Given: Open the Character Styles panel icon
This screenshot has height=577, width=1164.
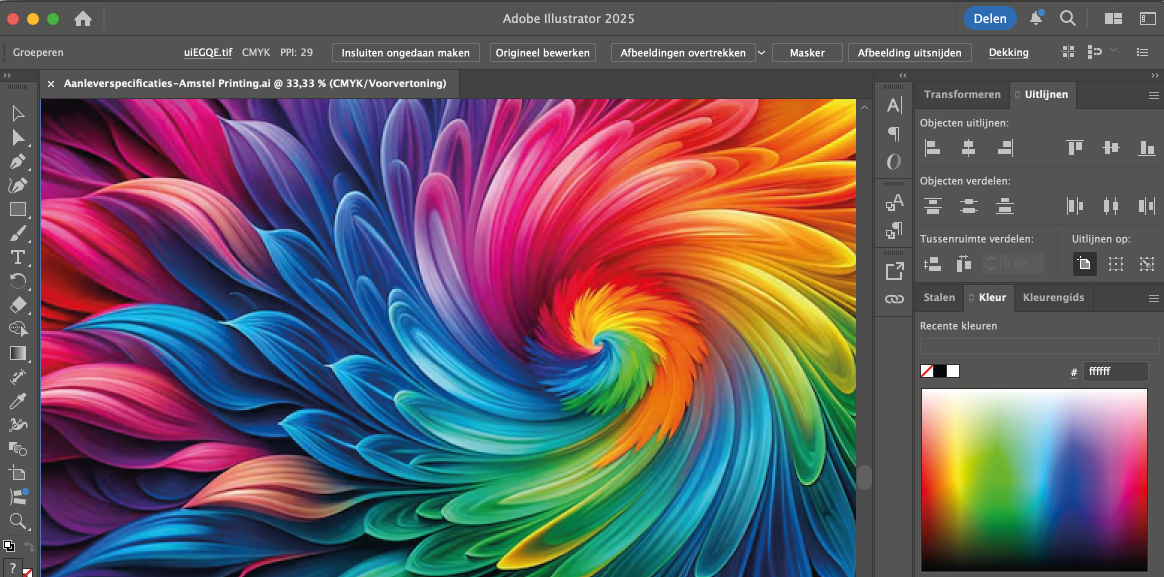Looking at the screenshot, I should click(895, 202).
